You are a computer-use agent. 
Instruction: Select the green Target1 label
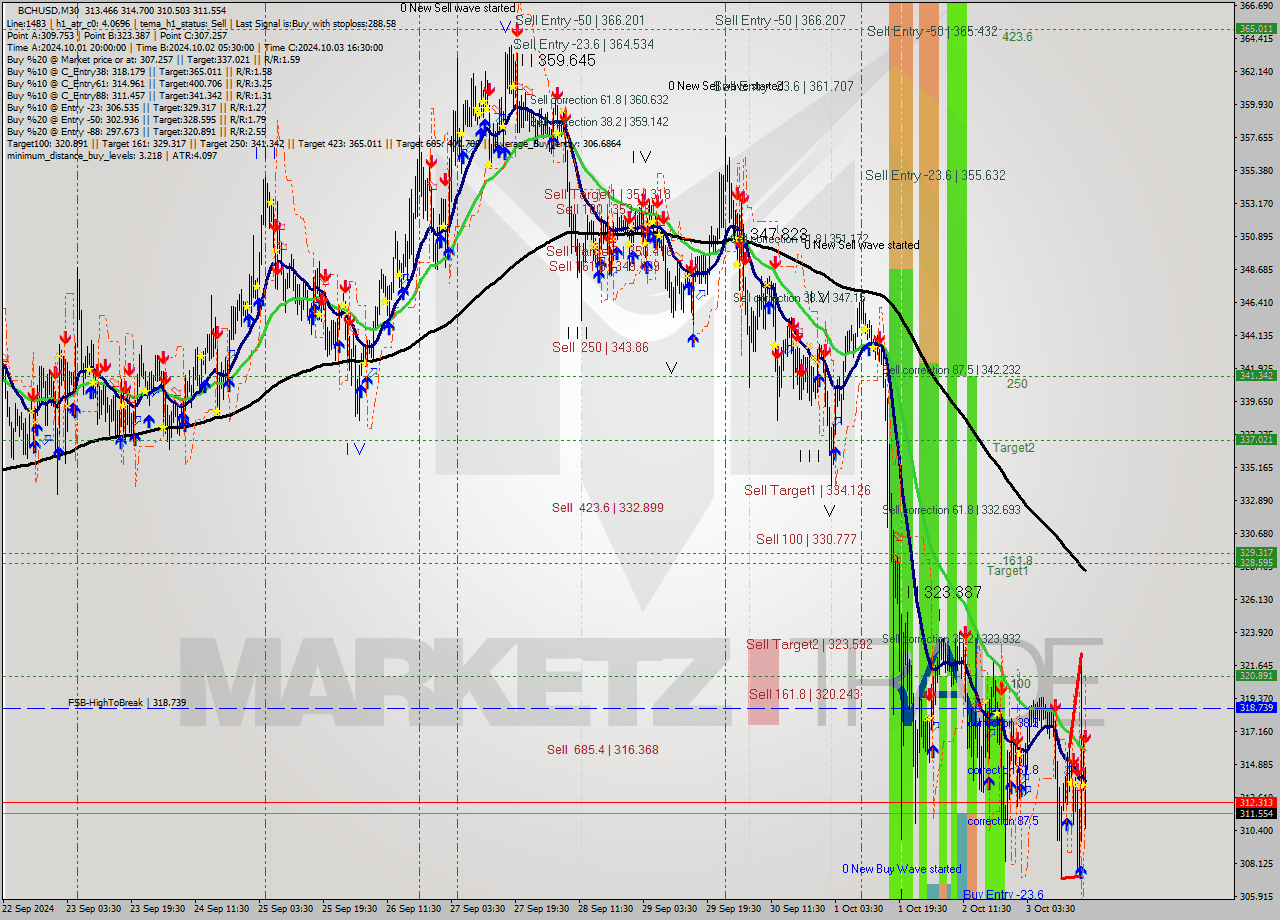[x=1008, y=571]
